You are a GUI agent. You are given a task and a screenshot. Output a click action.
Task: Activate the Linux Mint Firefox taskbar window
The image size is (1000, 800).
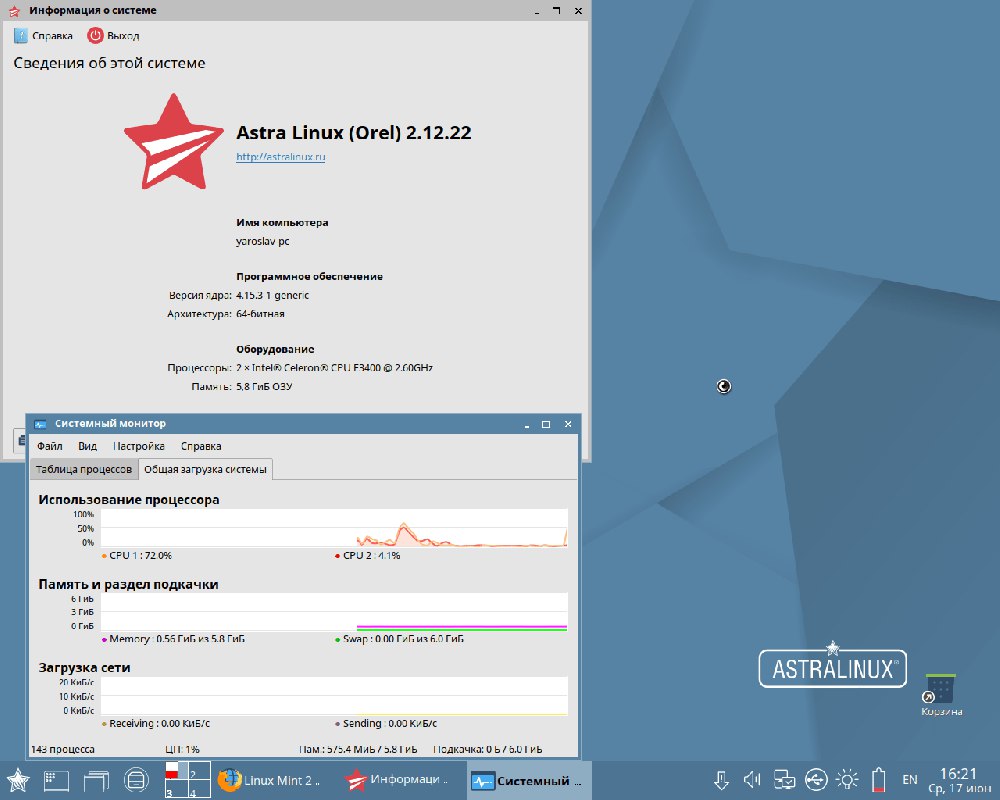(x=268, y=780)
